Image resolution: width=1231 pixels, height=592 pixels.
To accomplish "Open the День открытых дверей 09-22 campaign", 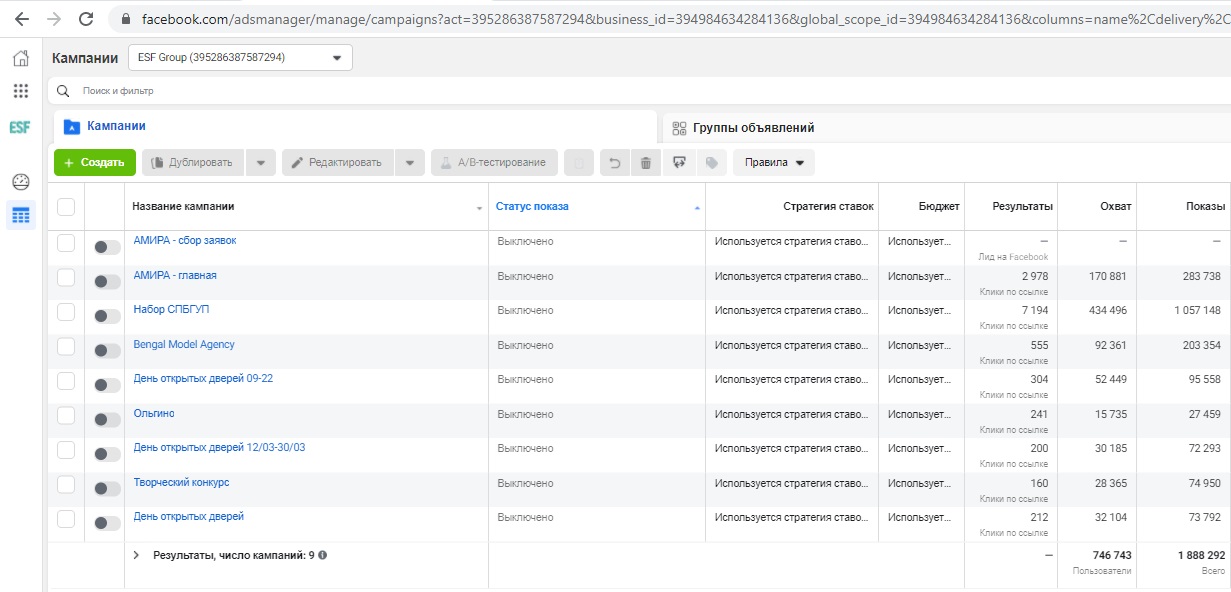I will point(203,379).
